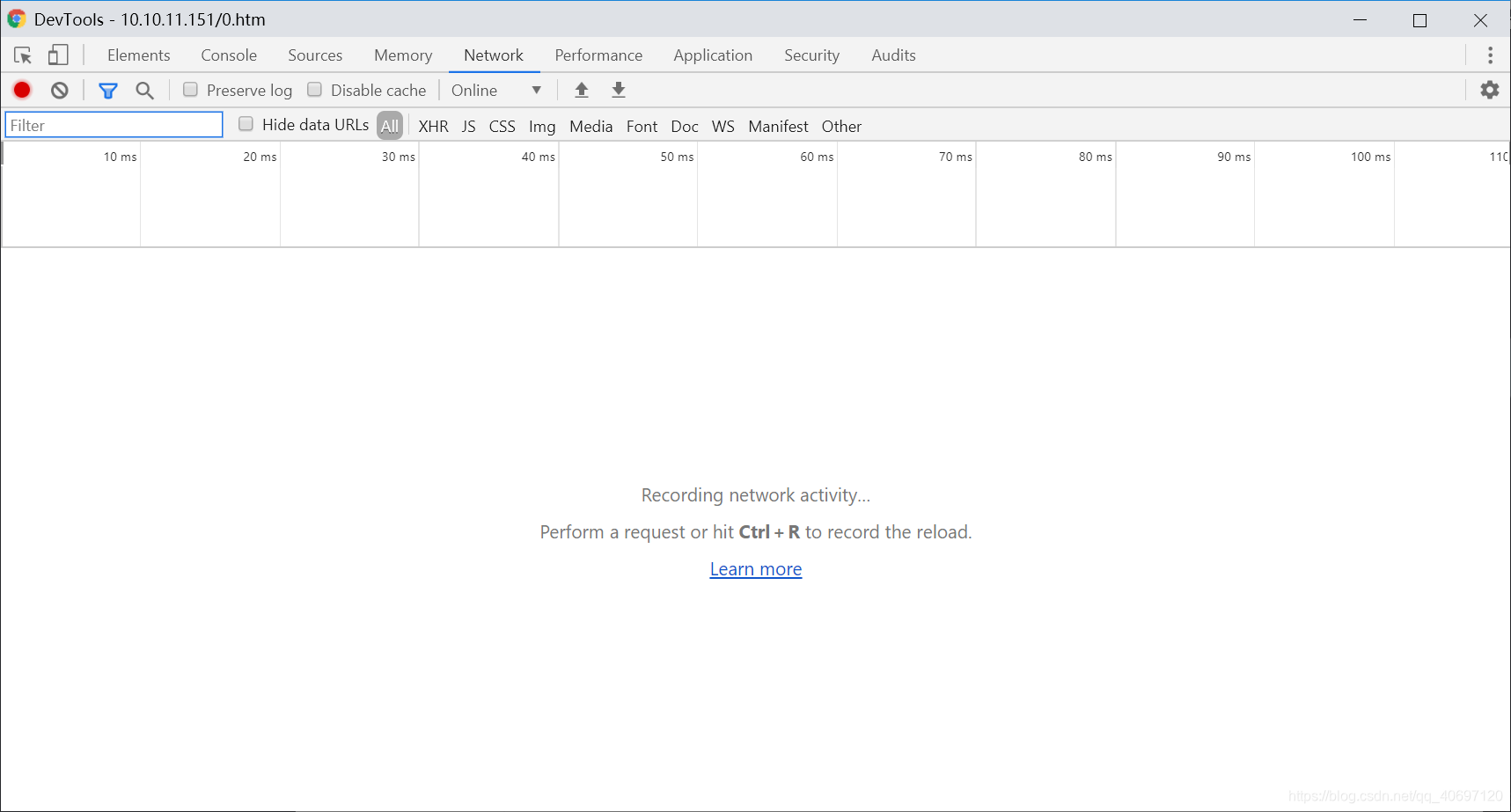Select the All request type filter
1511x812 pixels.
(x=390, y=126)
